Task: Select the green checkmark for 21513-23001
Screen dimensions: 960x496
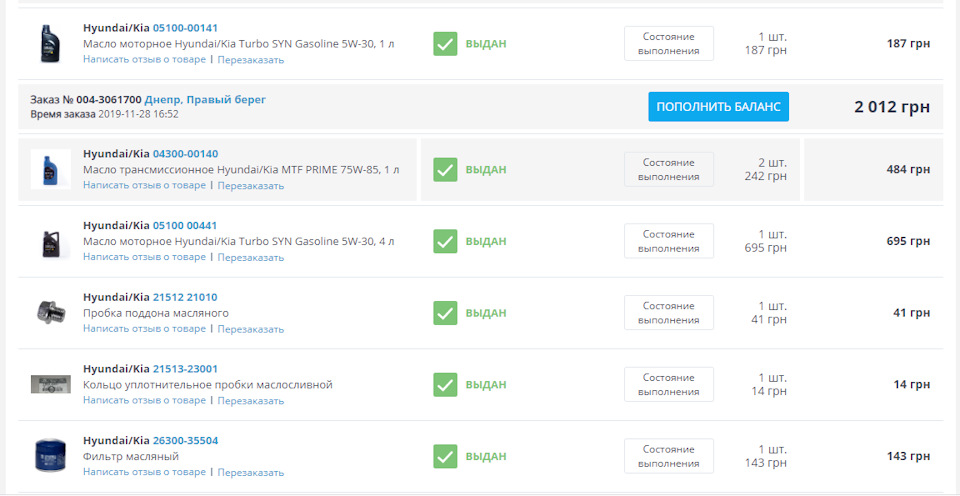Action: click(445, 385)
